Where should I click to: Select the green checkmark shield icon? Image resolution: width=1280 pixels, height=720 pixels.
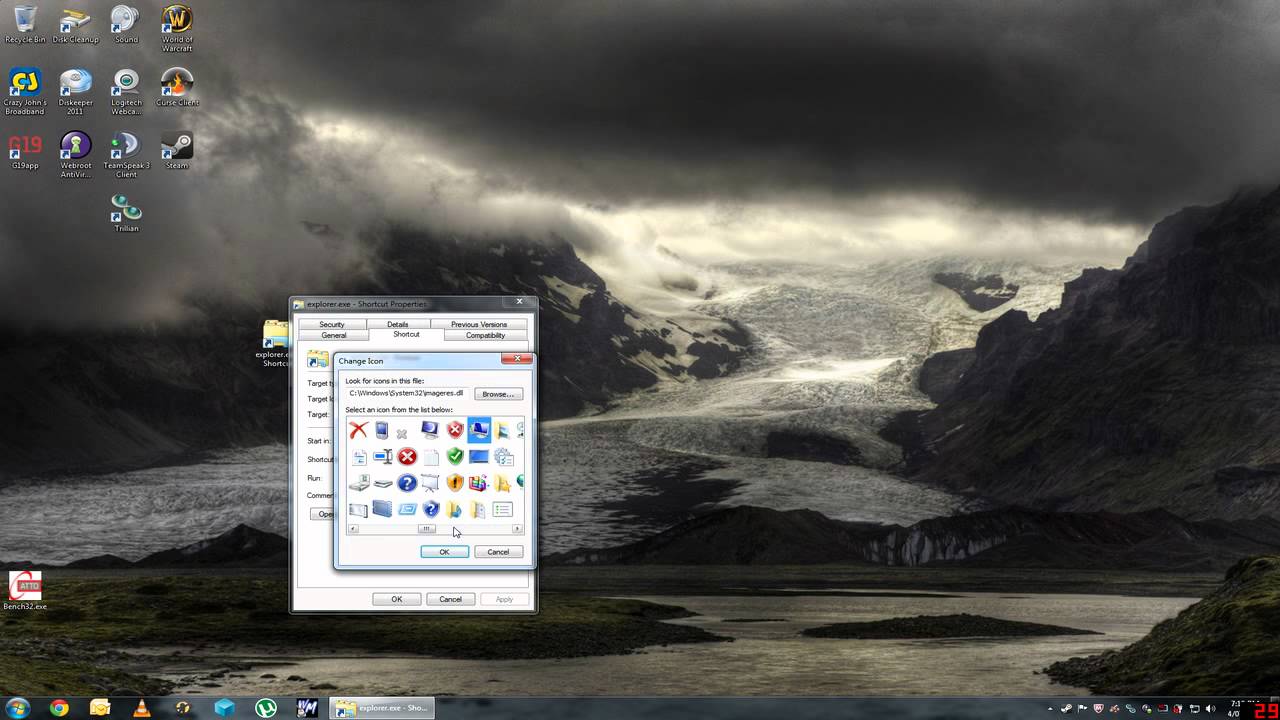click(x=455, y=456)
